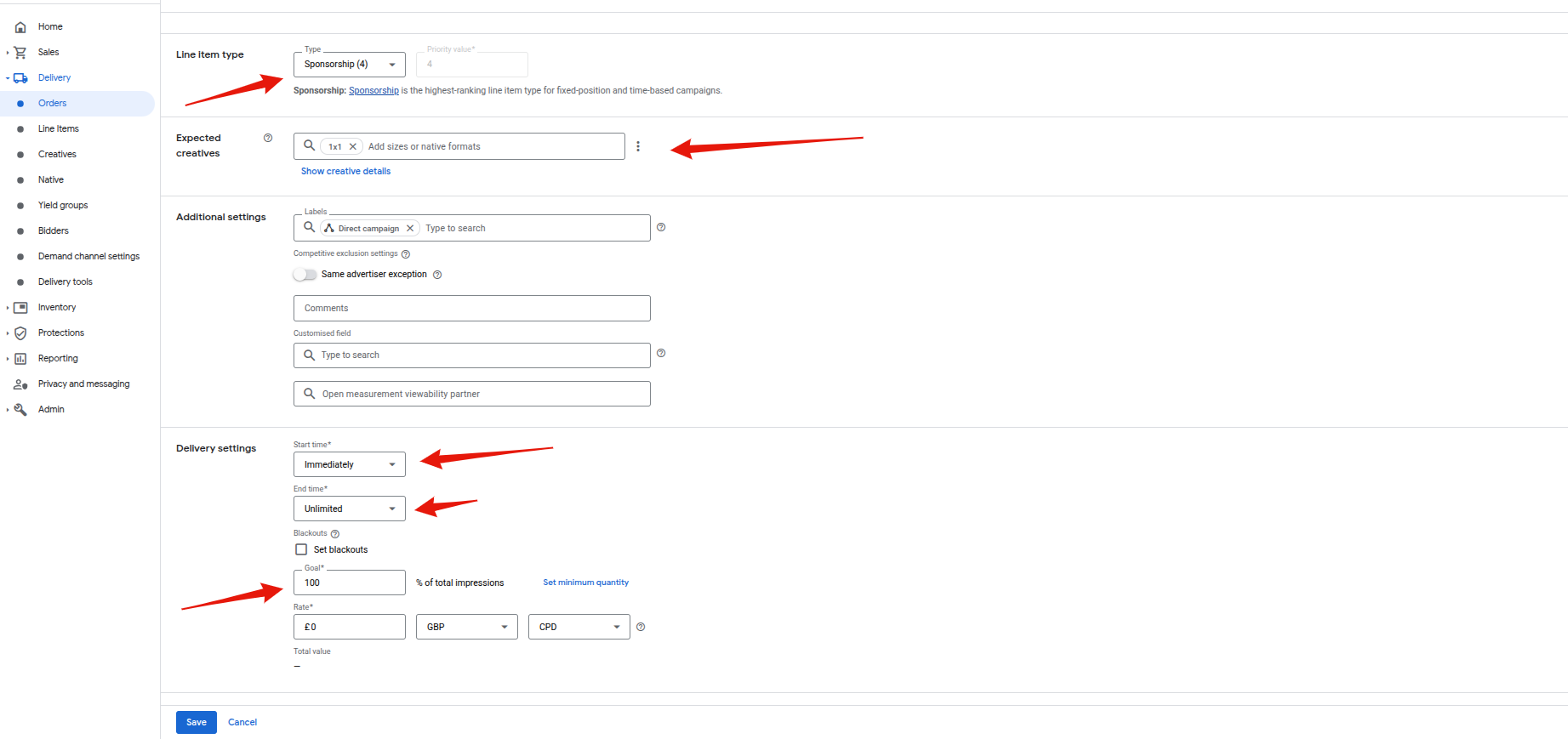Image resolution: width=1568 pixels, height=739 pixels.
Task: Toggle Same advertiser exception switch
Action: 305,275
